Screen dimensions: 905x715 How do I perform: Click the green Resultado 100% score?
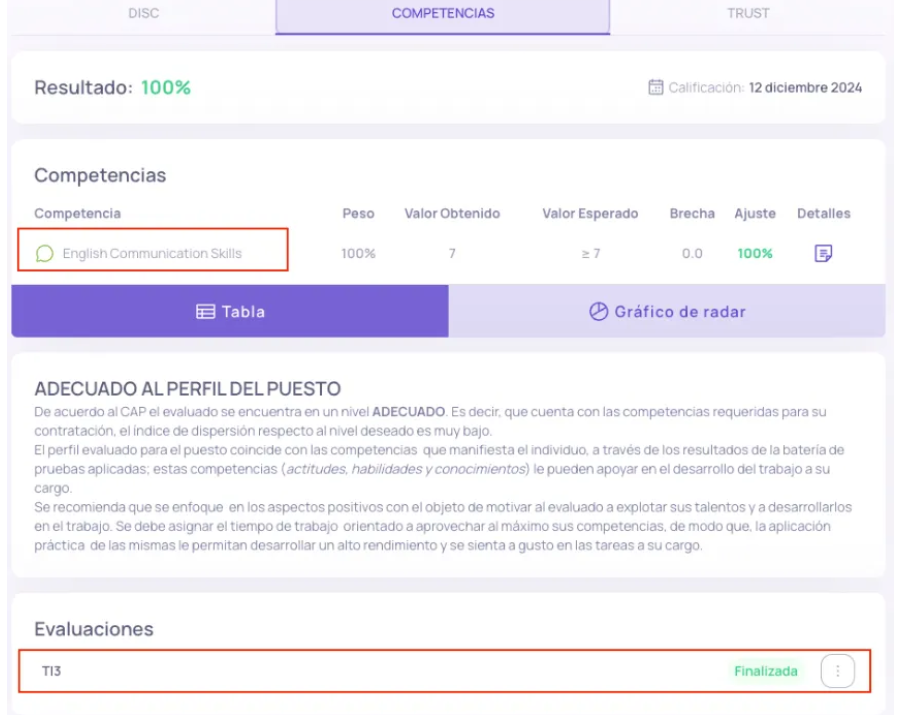(x=166, y=88)
